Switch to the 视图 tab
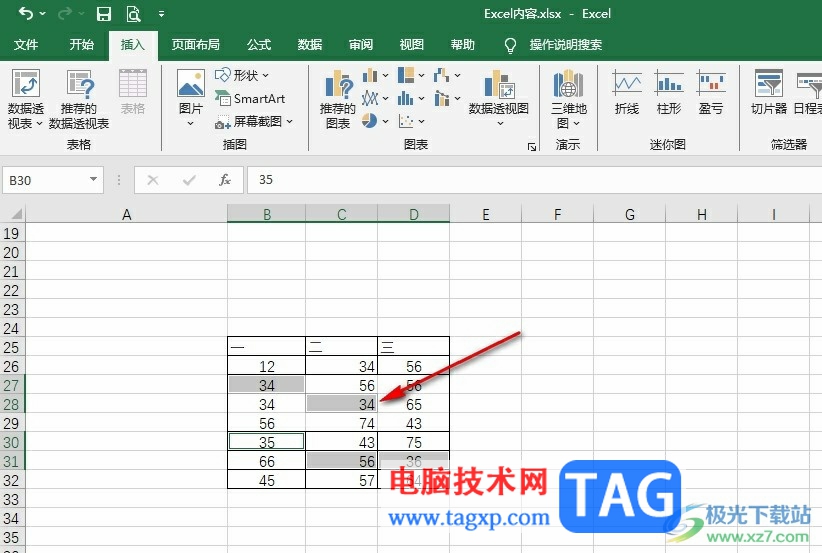Viewport: 822px width, 553px height. (412, 45)
